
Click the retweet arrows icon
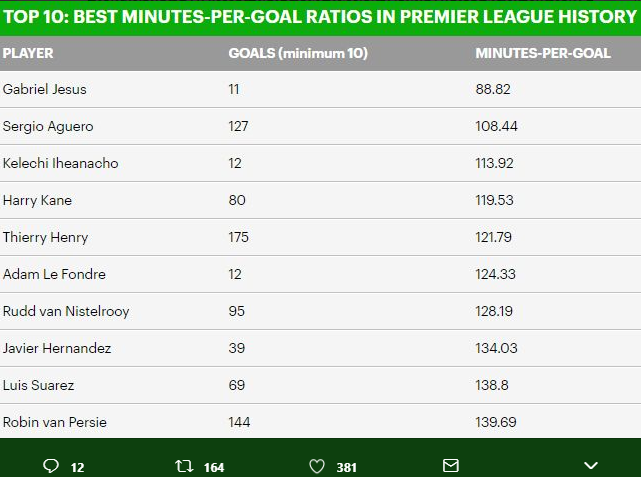(184, 466)
